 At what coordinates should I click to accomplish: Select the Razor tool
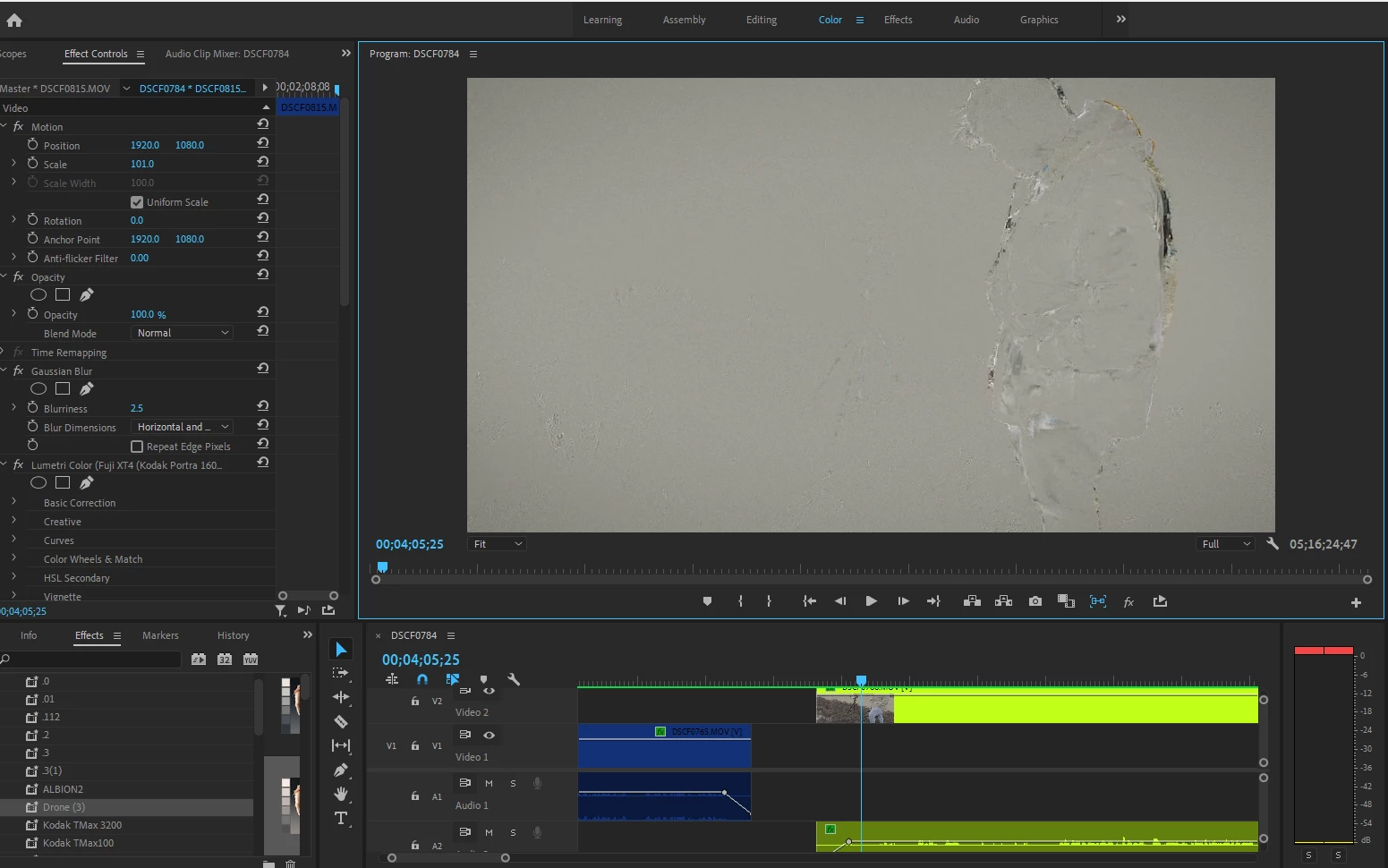[x=341, y=721]
